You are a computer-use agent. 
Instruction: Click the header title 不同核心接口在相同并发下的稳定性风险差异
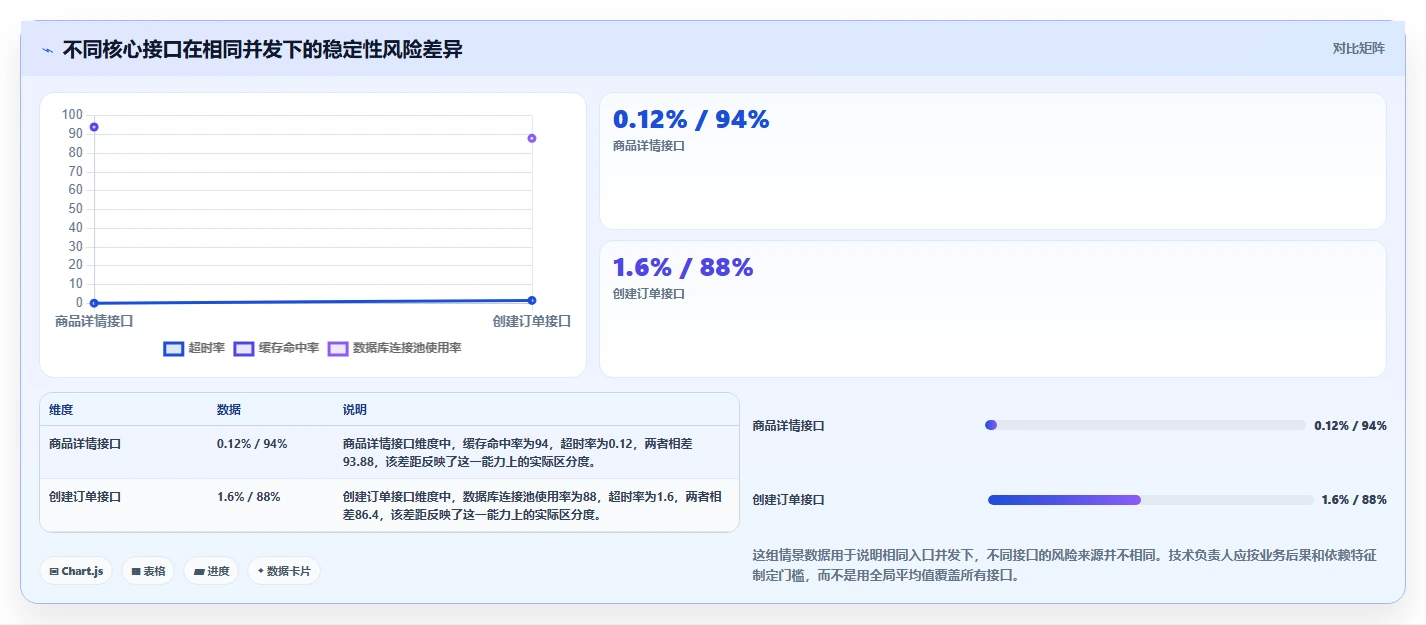263,50
